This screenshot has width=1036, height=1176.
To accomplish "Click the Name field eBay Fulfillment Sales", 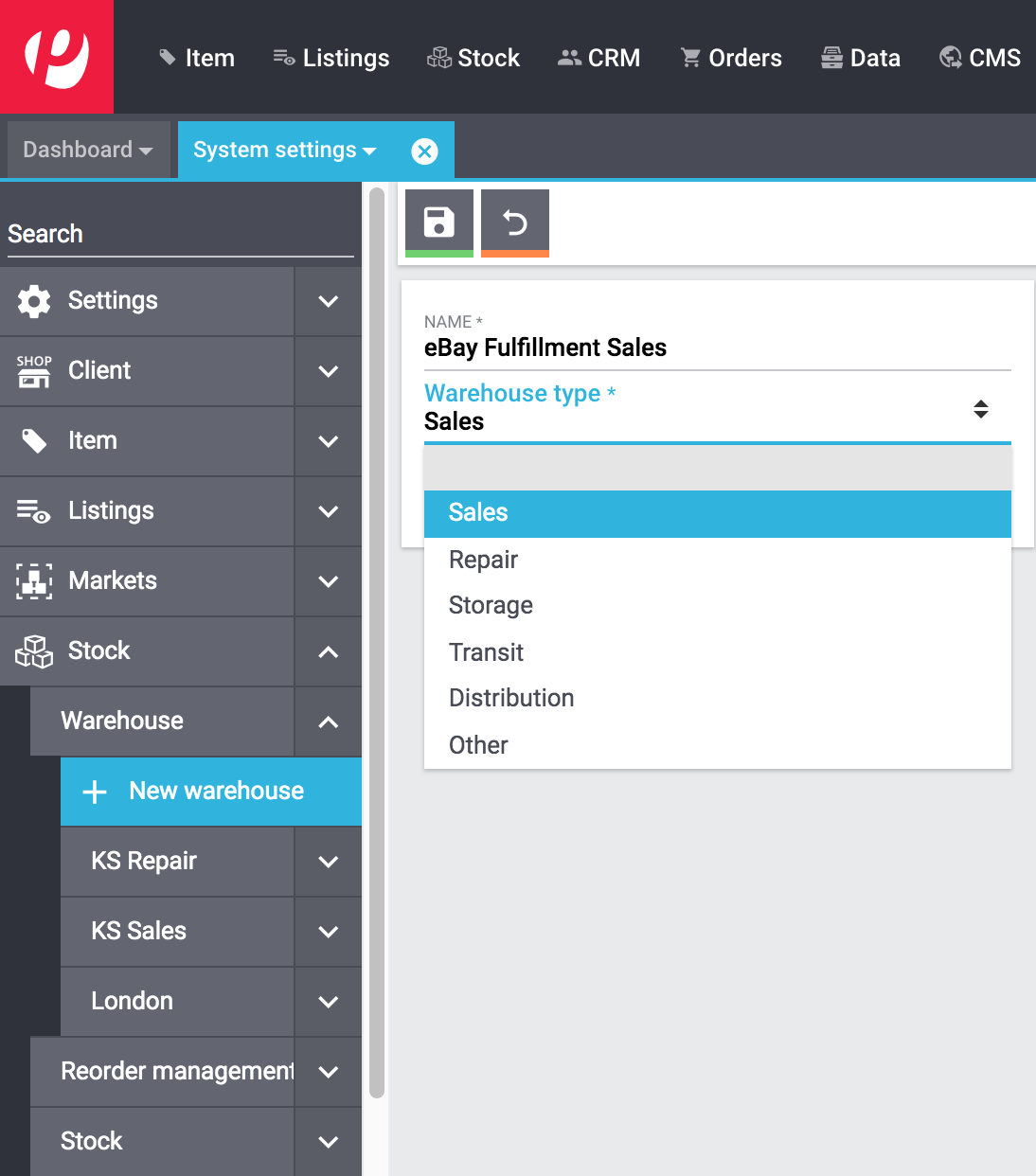I will [x=718, y=348].
